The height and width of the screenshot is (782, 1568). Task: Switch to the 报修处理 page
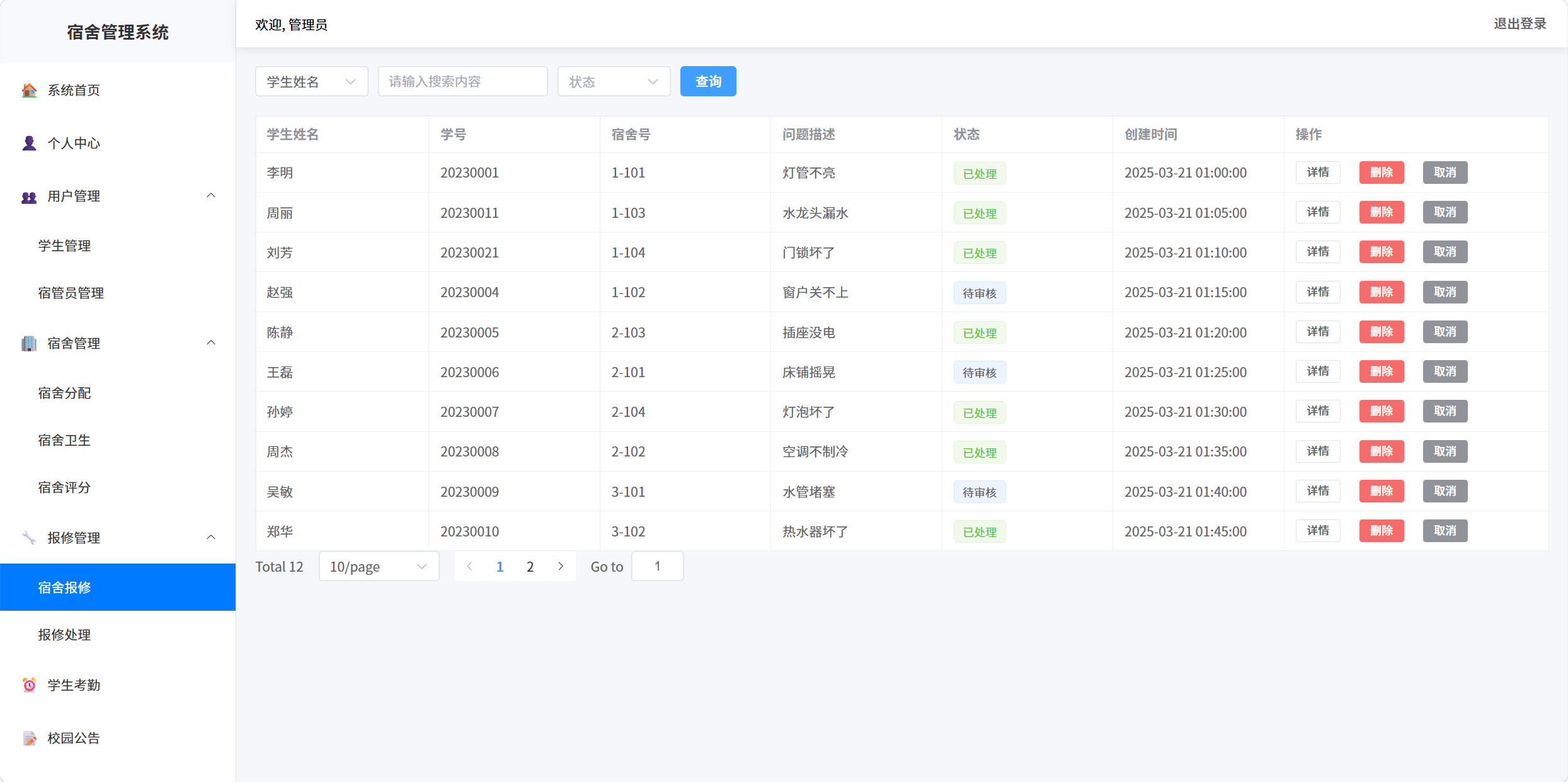64,635
